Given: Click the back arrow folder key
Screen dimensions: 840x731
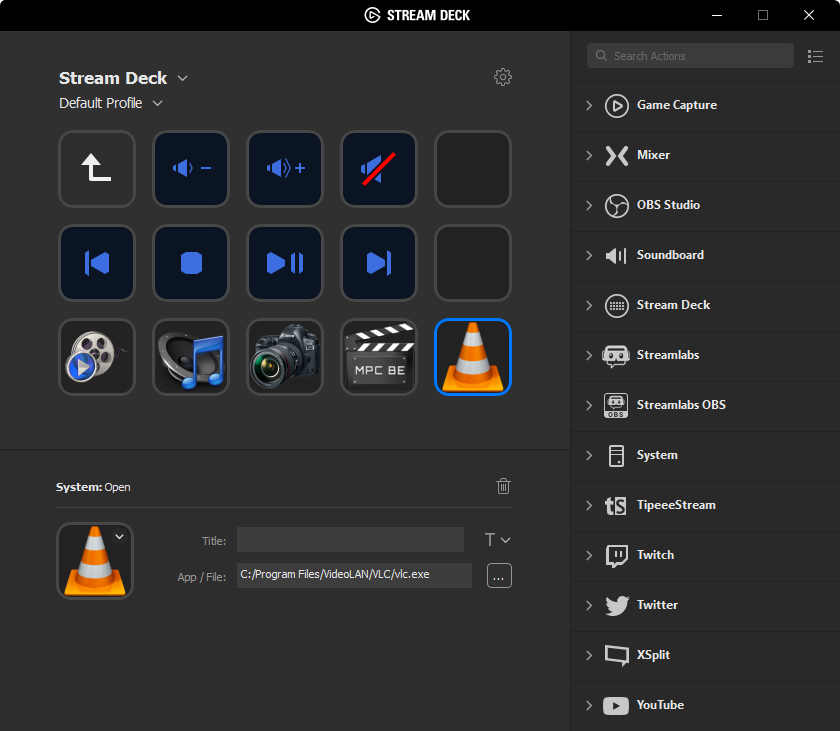Looking at the screenshot, I should point(96,169).
